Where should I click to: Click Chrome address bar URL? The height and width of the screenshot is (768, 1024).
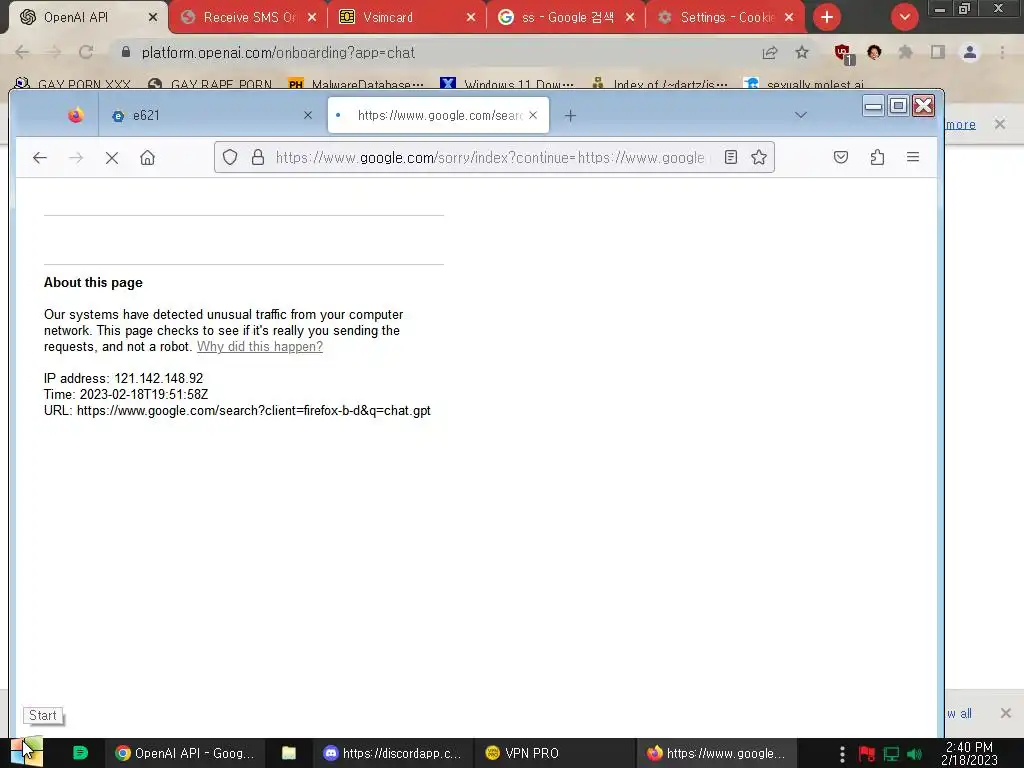pos(278,53)
